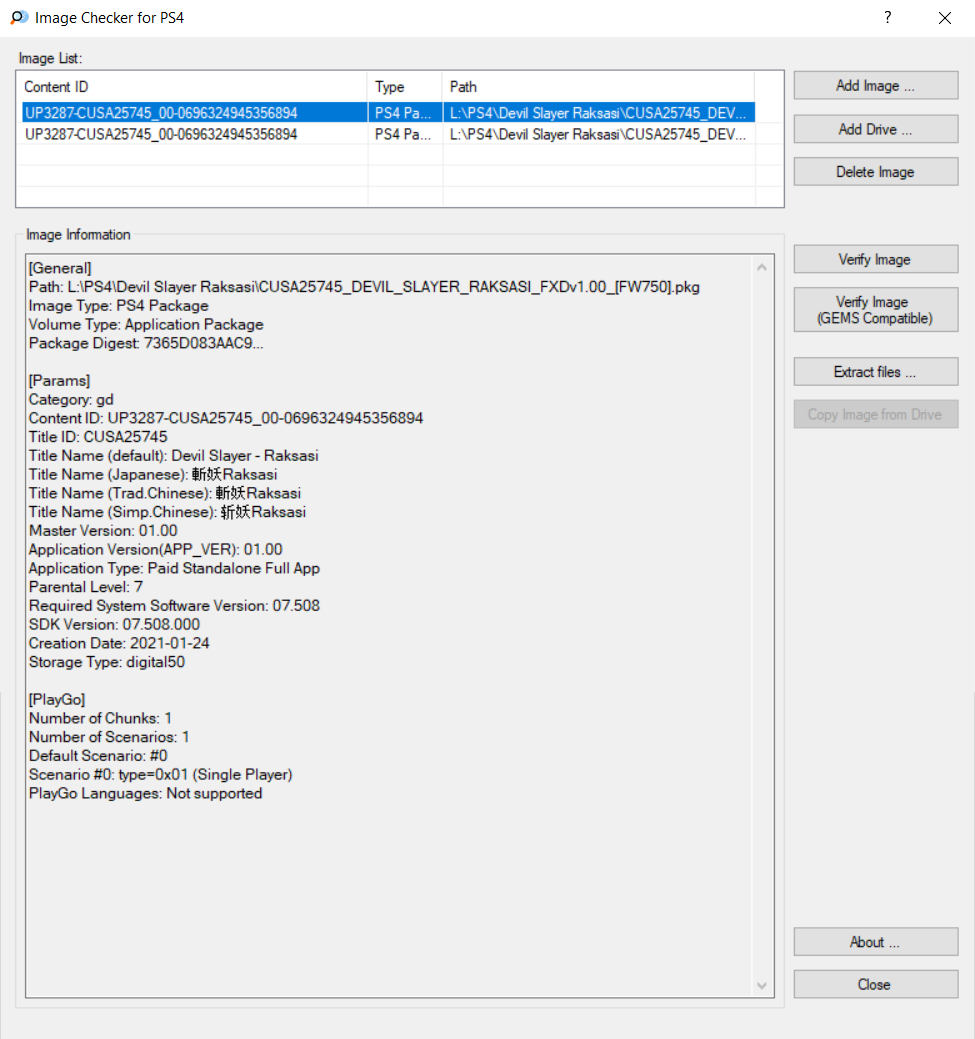
Task: Click the Image Type: PS4 Package line
Action: (119, 305)
